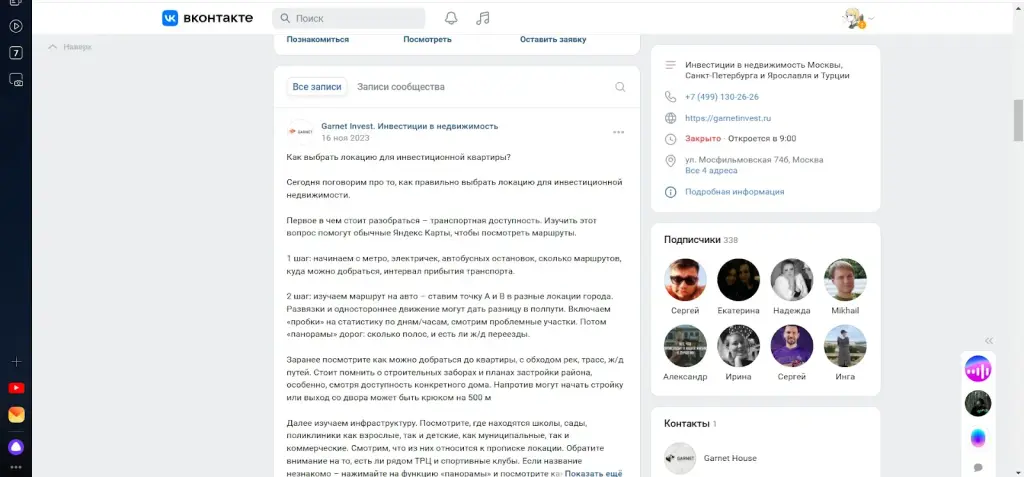Image resolution: width=1024 pixels, height=477 pixels.
Task: Open the music note player icon
Action: click(x=483, y=18)
